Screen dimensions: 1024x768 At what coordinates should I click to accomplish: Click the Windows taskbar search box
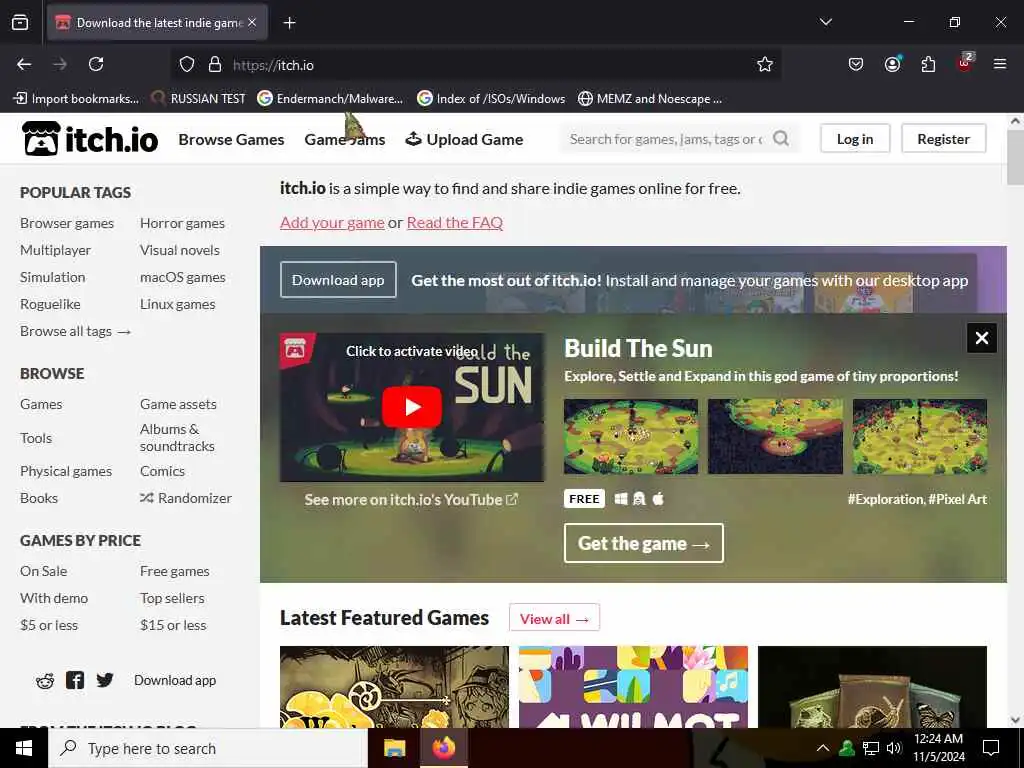208,748
